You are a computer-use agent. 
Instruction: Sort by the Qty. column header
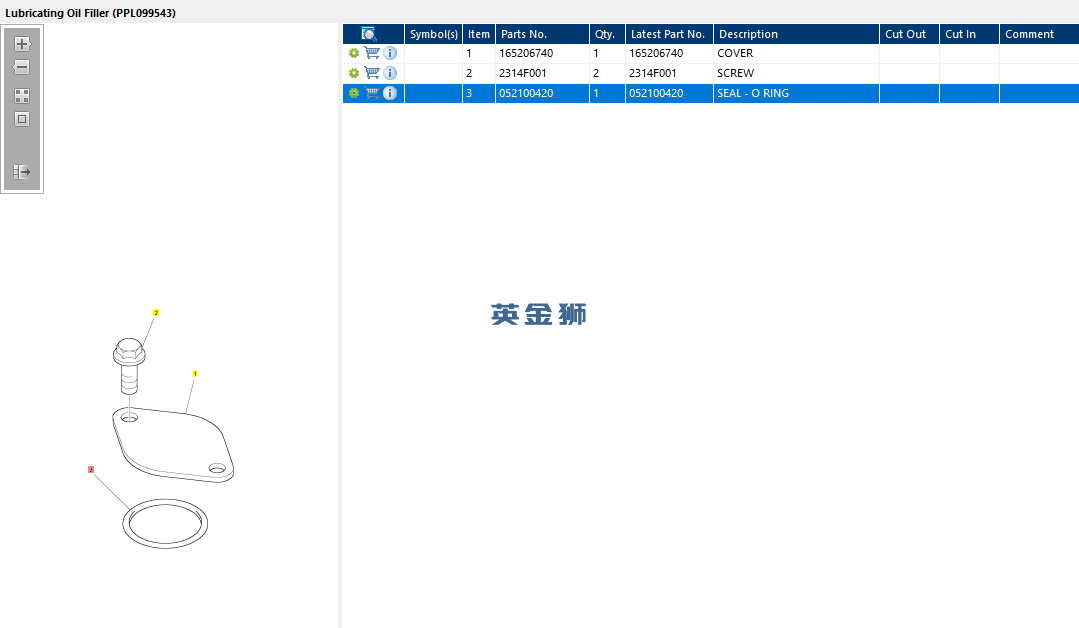click(608, 34)
